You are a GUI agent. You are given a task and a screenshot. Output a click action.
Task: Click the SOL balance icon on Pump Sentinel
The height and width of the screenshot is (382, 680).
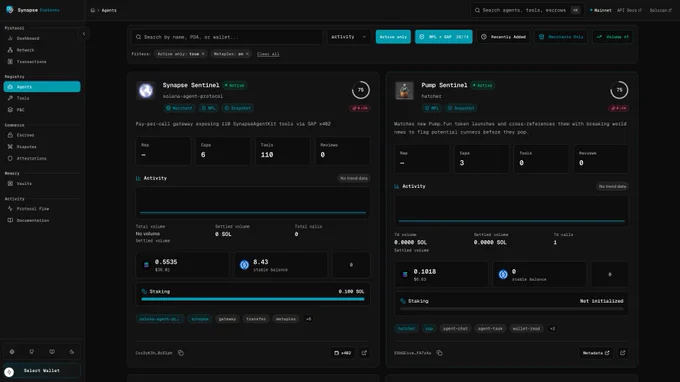point(405,274)
